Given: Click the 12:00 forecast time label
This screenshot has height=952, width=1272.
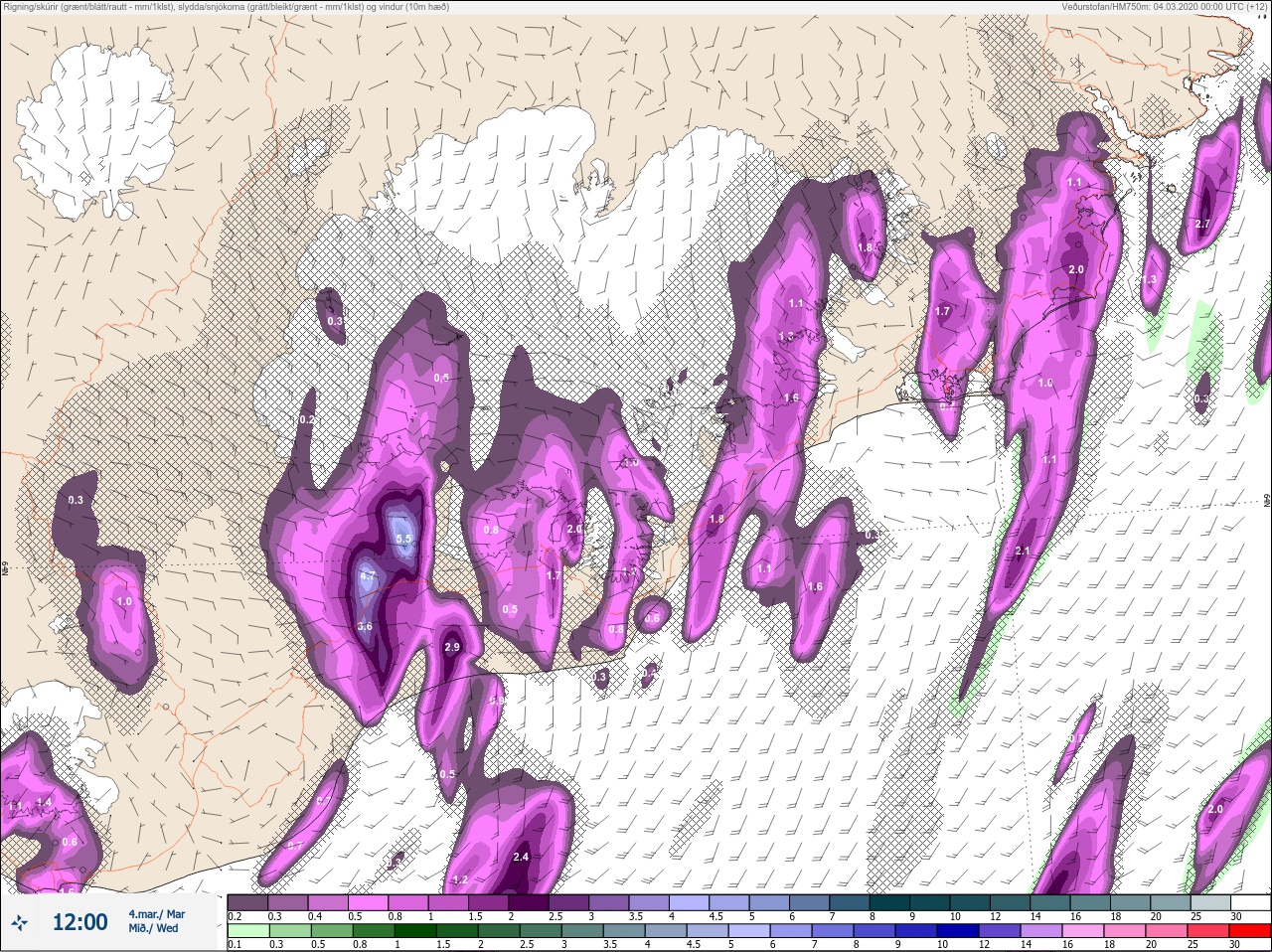Looking at the screenshot, I should [x=79, y=922].
